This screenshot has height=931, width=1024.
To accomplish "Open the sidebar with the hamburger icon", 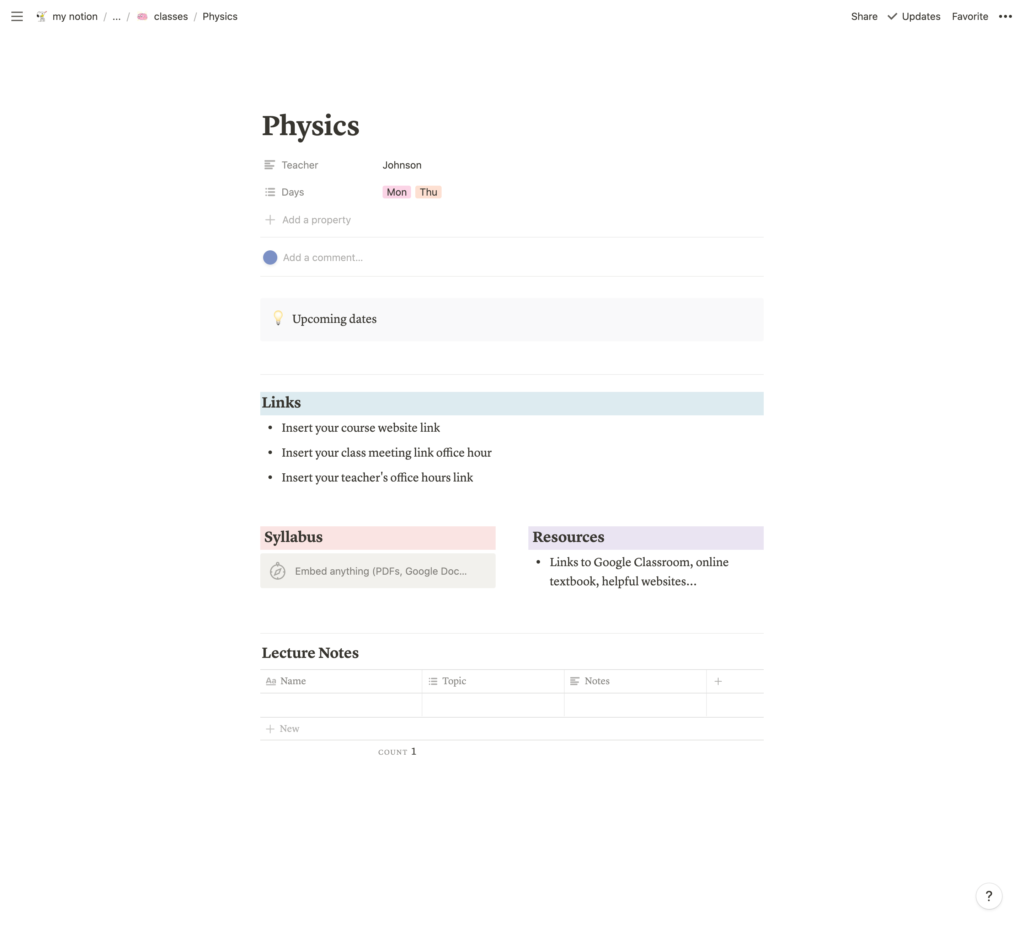I will point(16,16).
